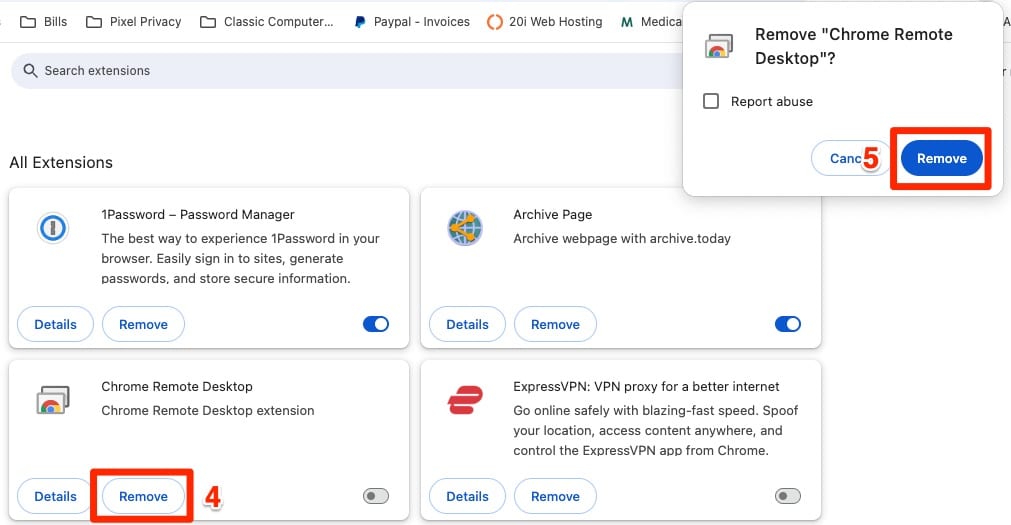Confirm removal with the blue Remove button
Viewport: 1011px width, 525px height.
(x=941, y=158)
